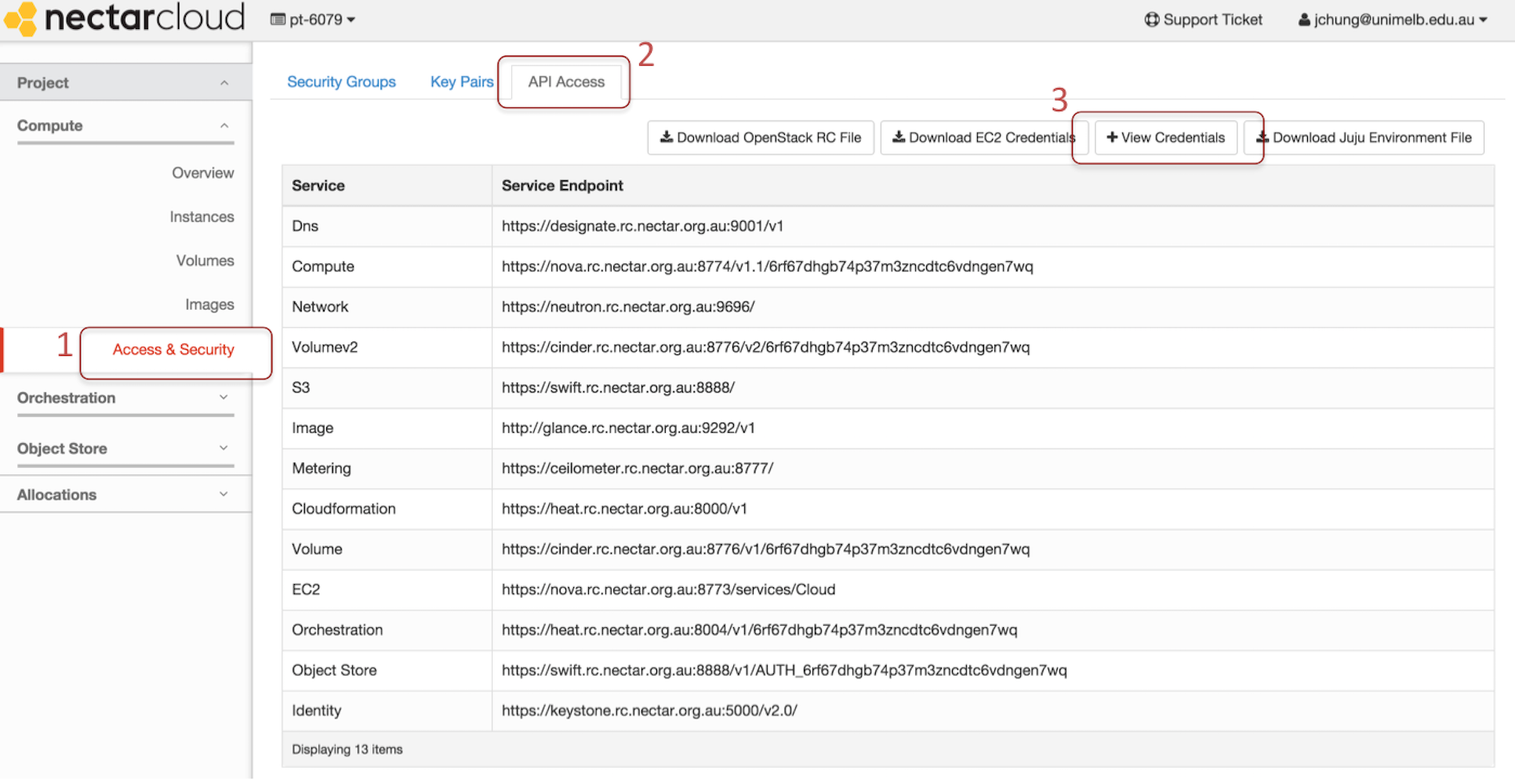Collapse the Project sidebar section
The width and height of the screenshot is (1515, 784).
click(125, 82)
